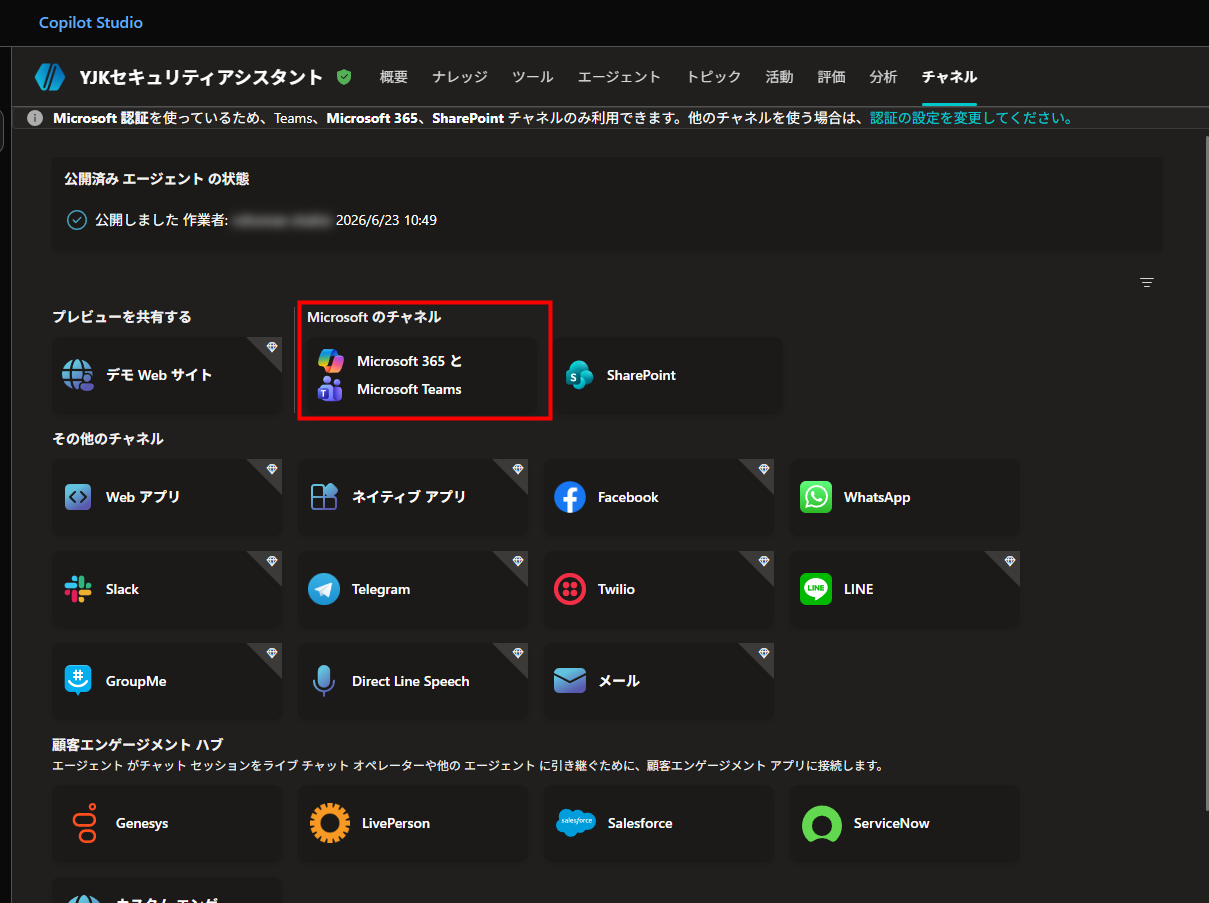This screenshot has height=903, width=1209.
Task: Click the YJKセキュリティアシスタント agent name
Action: tap(202, 77)
